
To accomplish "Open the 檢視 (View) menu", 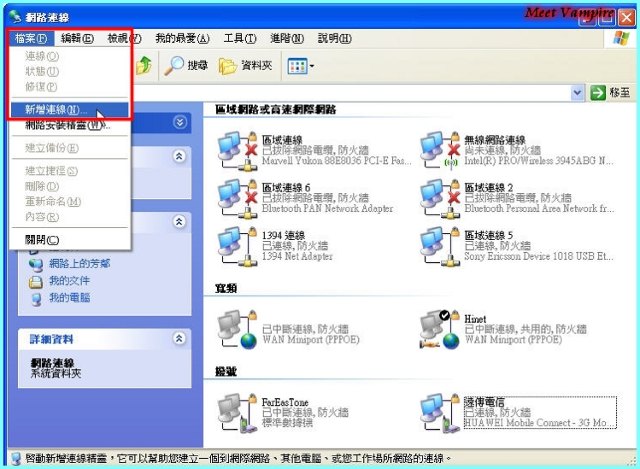I will [x=124, y=39].
